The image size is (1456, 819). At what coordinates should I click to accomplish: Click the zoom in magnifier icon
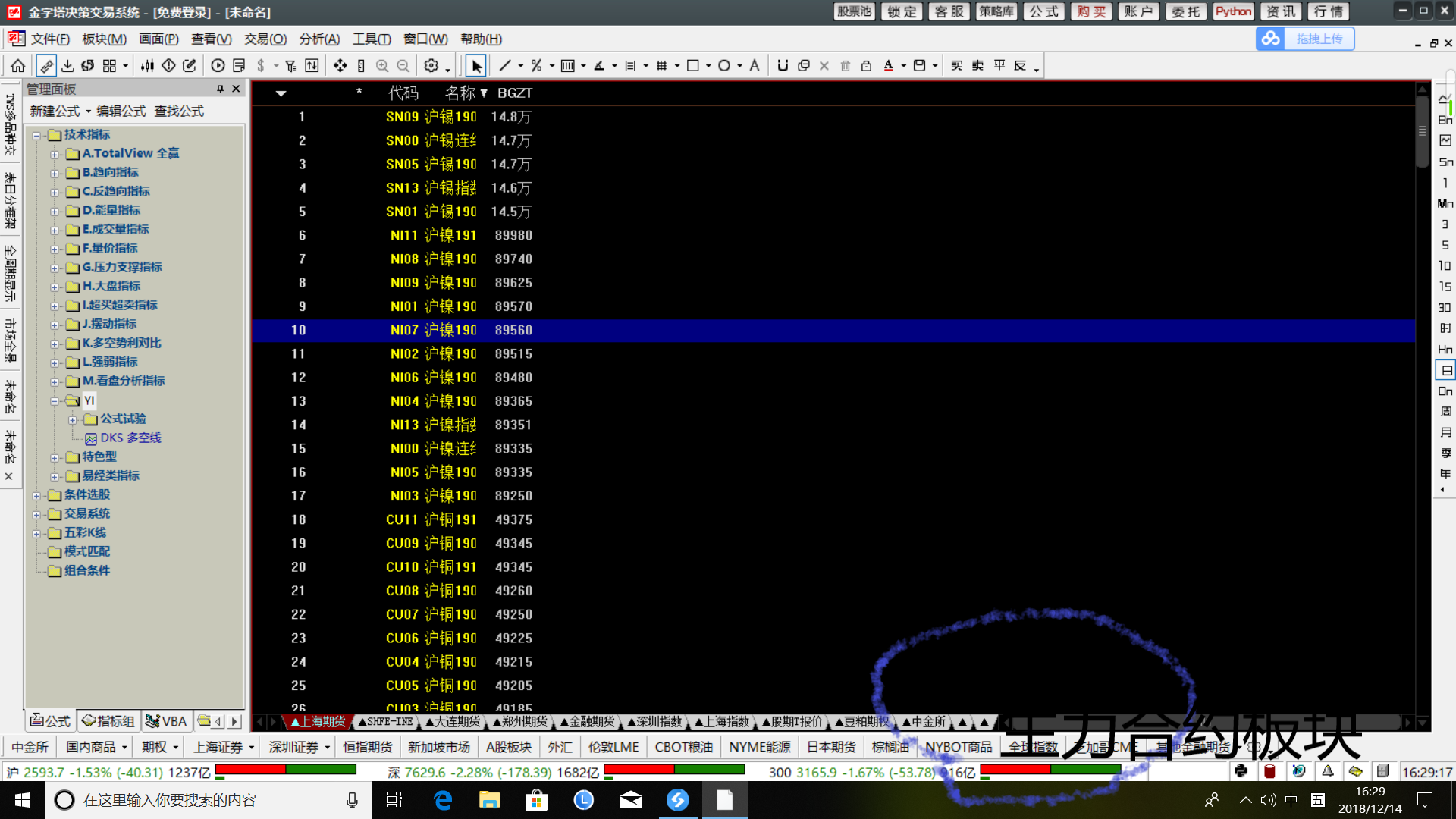pyautogui.click(x=382, y=66)
